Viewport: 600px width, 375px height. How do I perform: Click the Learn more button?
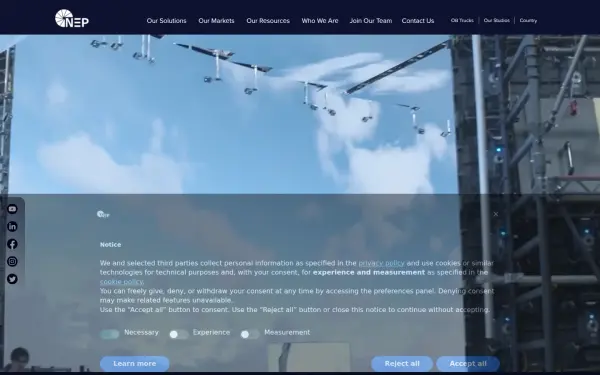(135, 364)
